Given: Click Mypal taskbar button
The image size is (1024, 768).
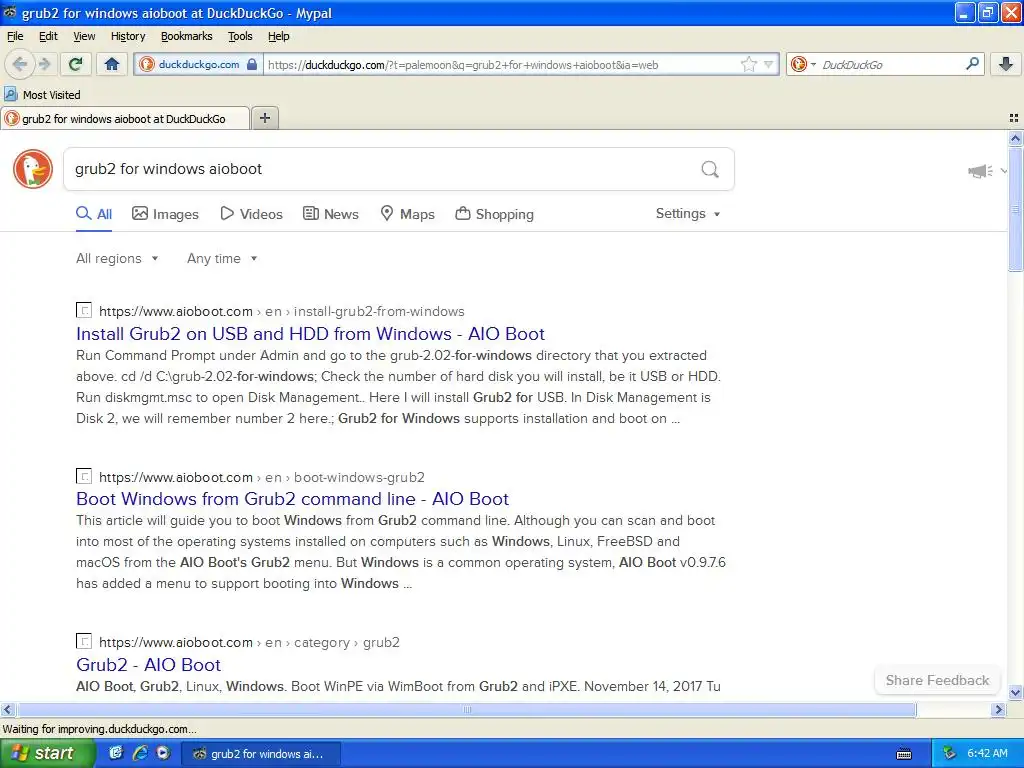Looking at the screenshot, I should [x=260, y=754].
